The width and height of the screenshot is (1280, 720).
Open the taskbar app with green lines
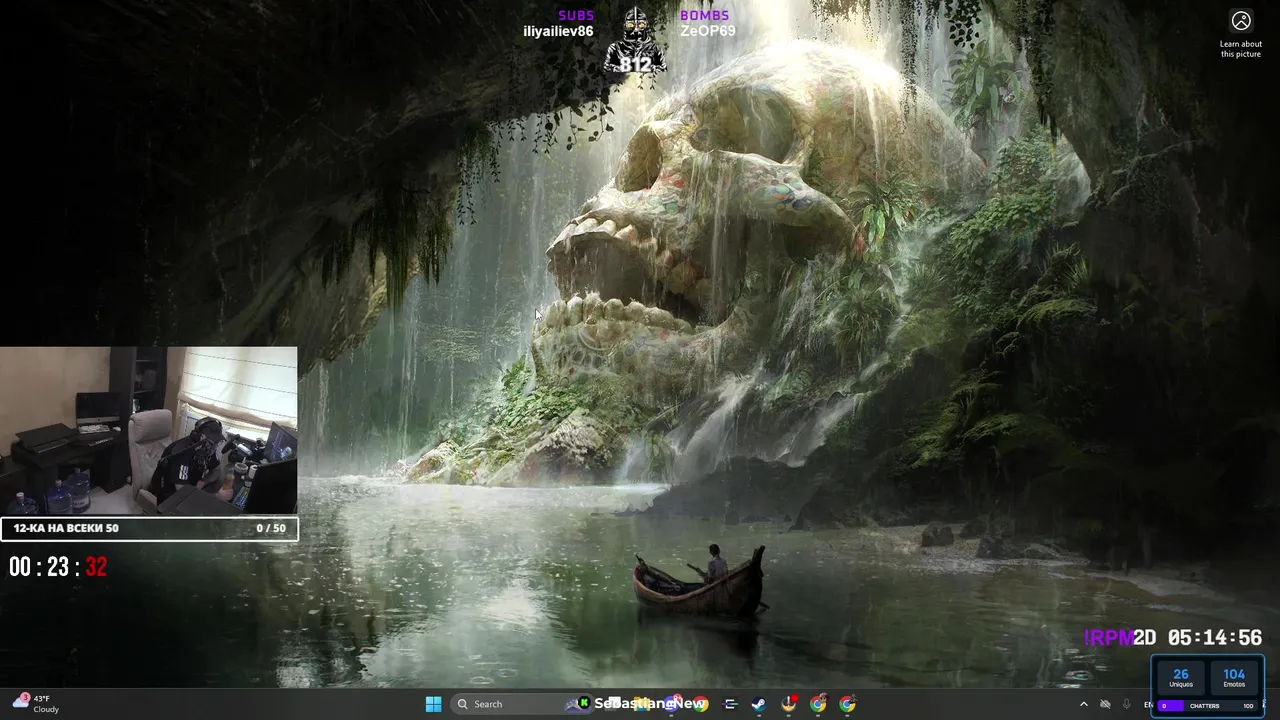[730, 704]
